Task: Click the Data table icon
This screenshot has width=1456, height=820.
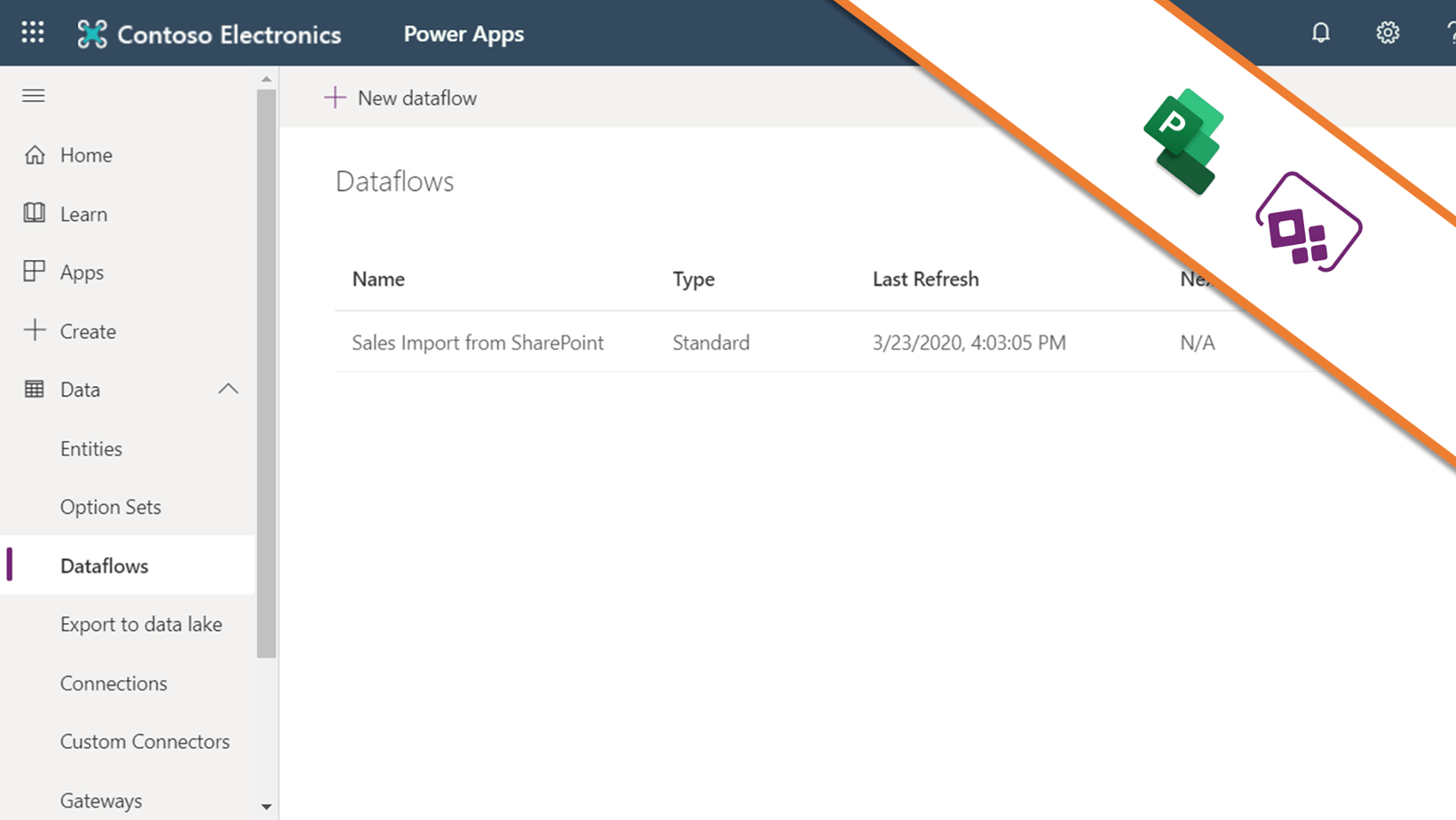Action: click(35, 389)
